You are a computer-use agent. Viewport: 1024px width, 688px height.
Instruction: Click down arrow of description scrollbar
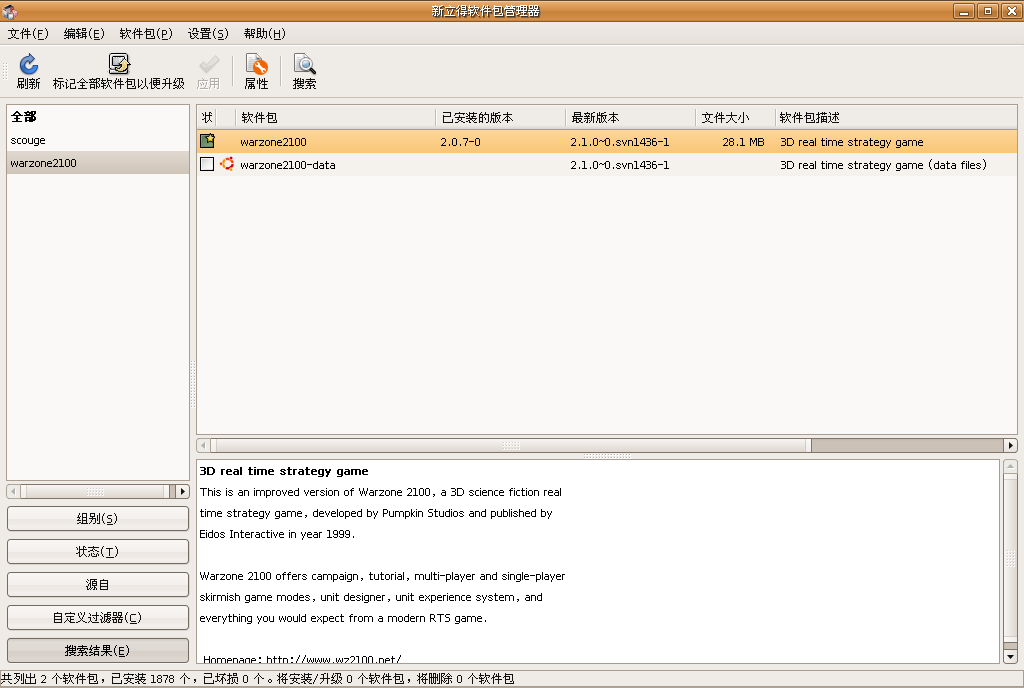(x=1010, y=657)
